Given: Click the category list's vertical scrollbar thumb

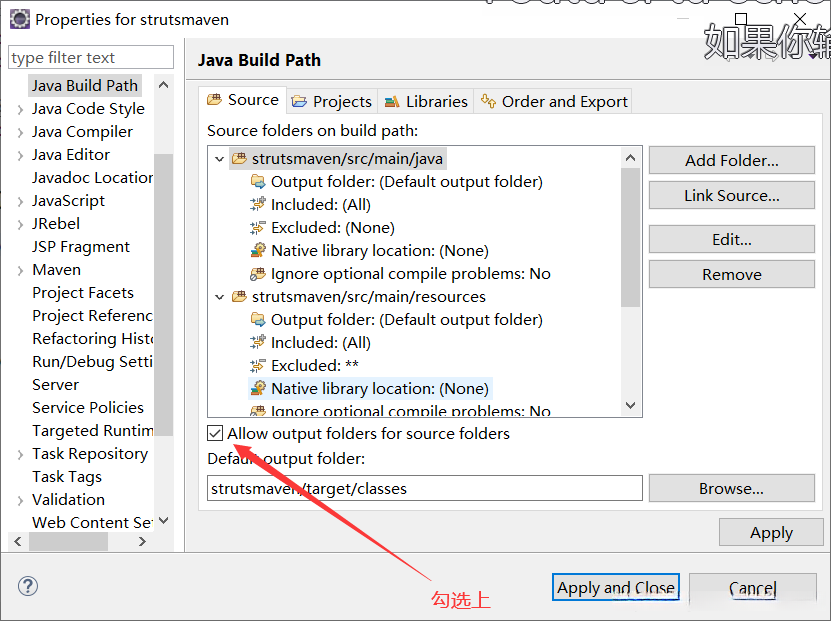Looking at the screenshot, I should tap(164, 295).
